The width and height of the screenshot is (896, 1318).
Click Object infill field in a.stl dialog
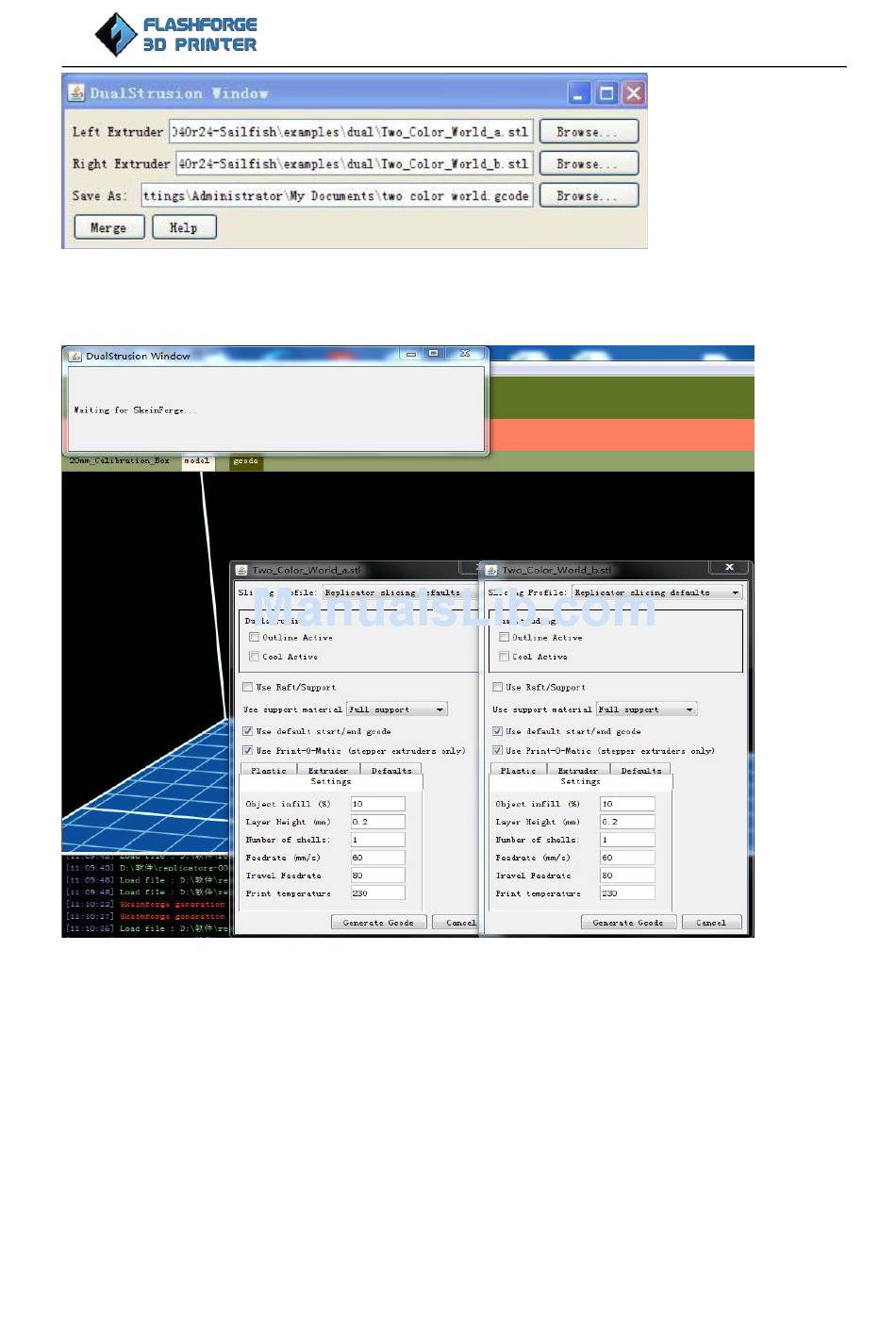378,804
